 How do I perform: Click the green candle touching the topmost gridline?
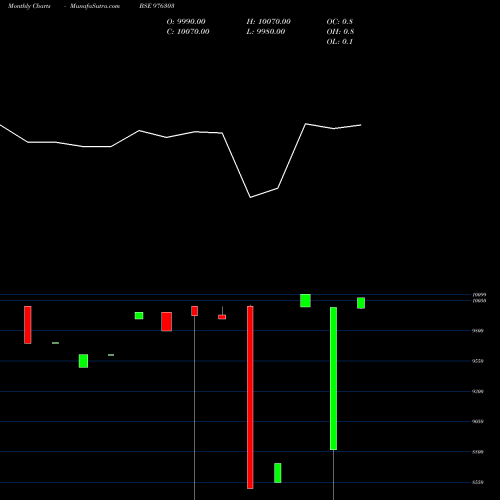pyautogui.click(x=305, y=301)
